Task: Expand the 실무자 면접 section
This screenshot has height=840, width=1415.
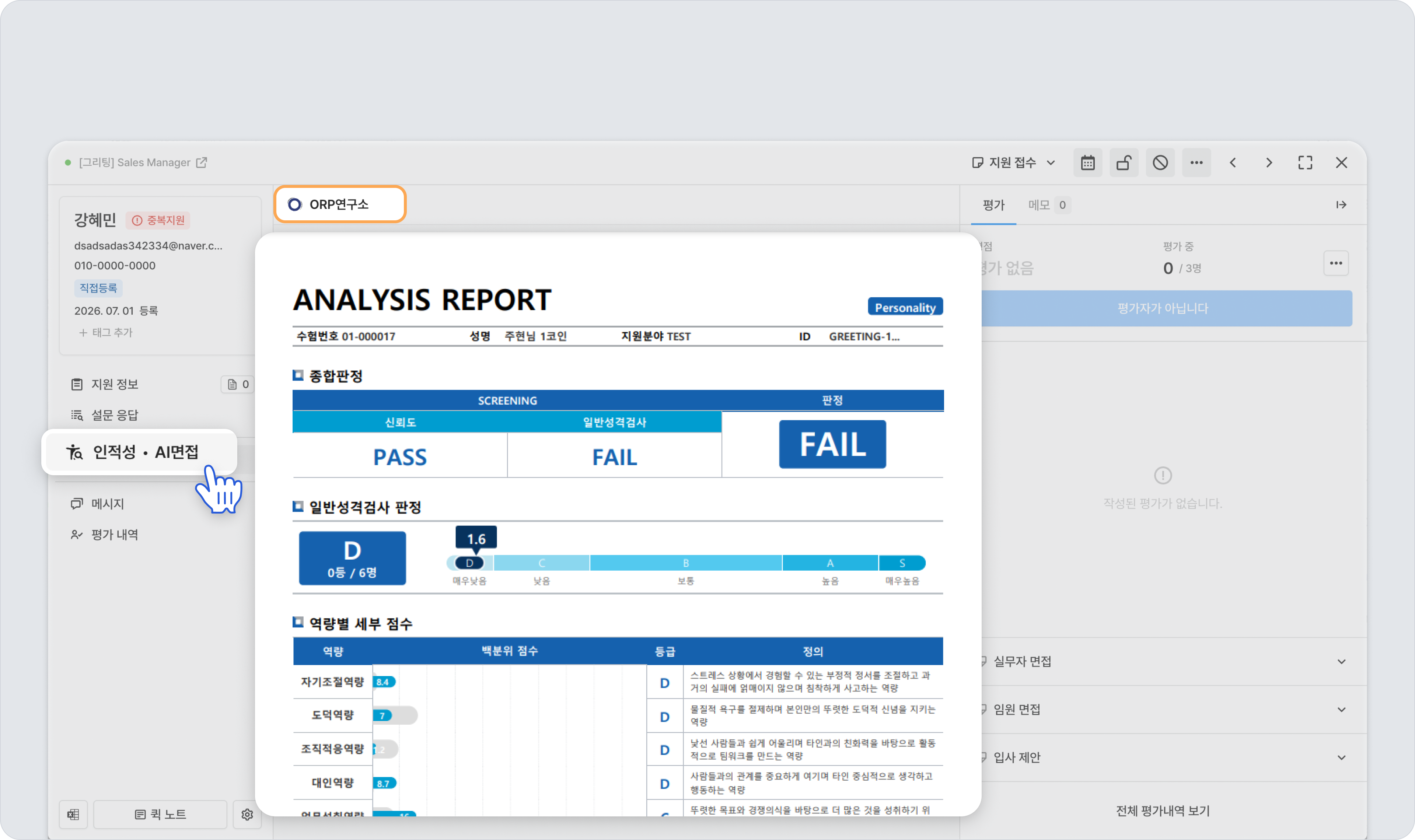Action: click(1163, 661)
